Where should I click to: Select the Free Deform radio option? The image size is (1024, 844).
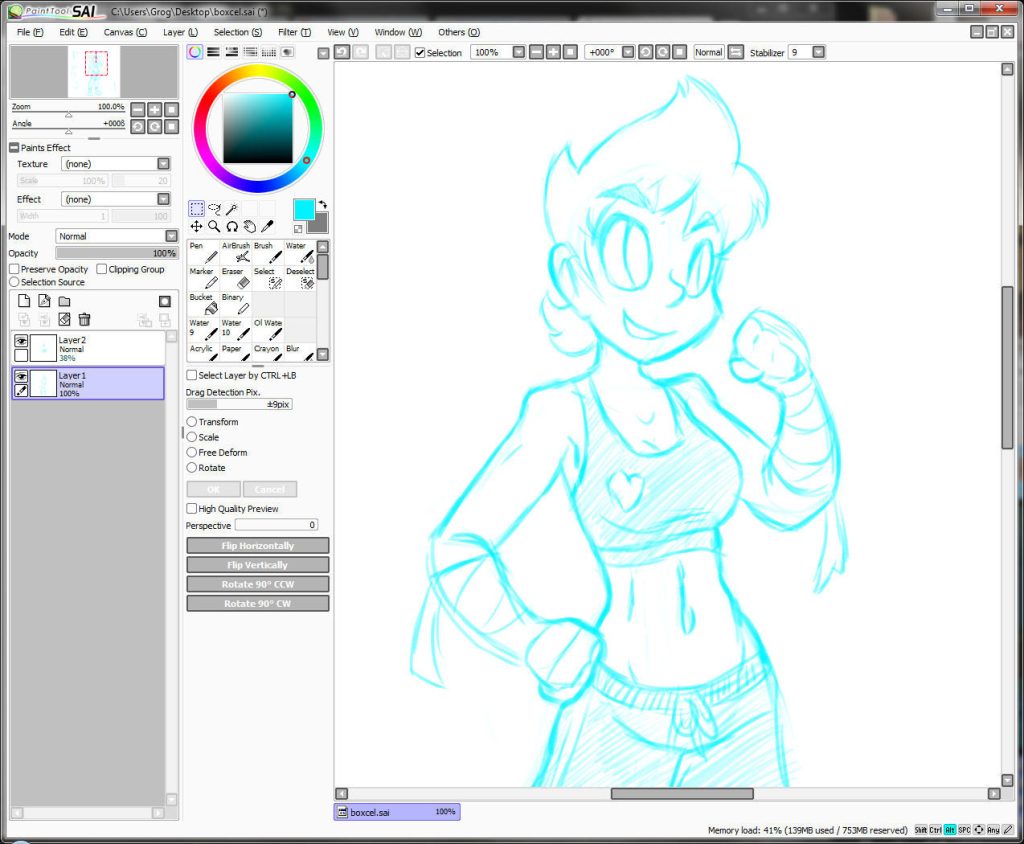coord(192,453)
